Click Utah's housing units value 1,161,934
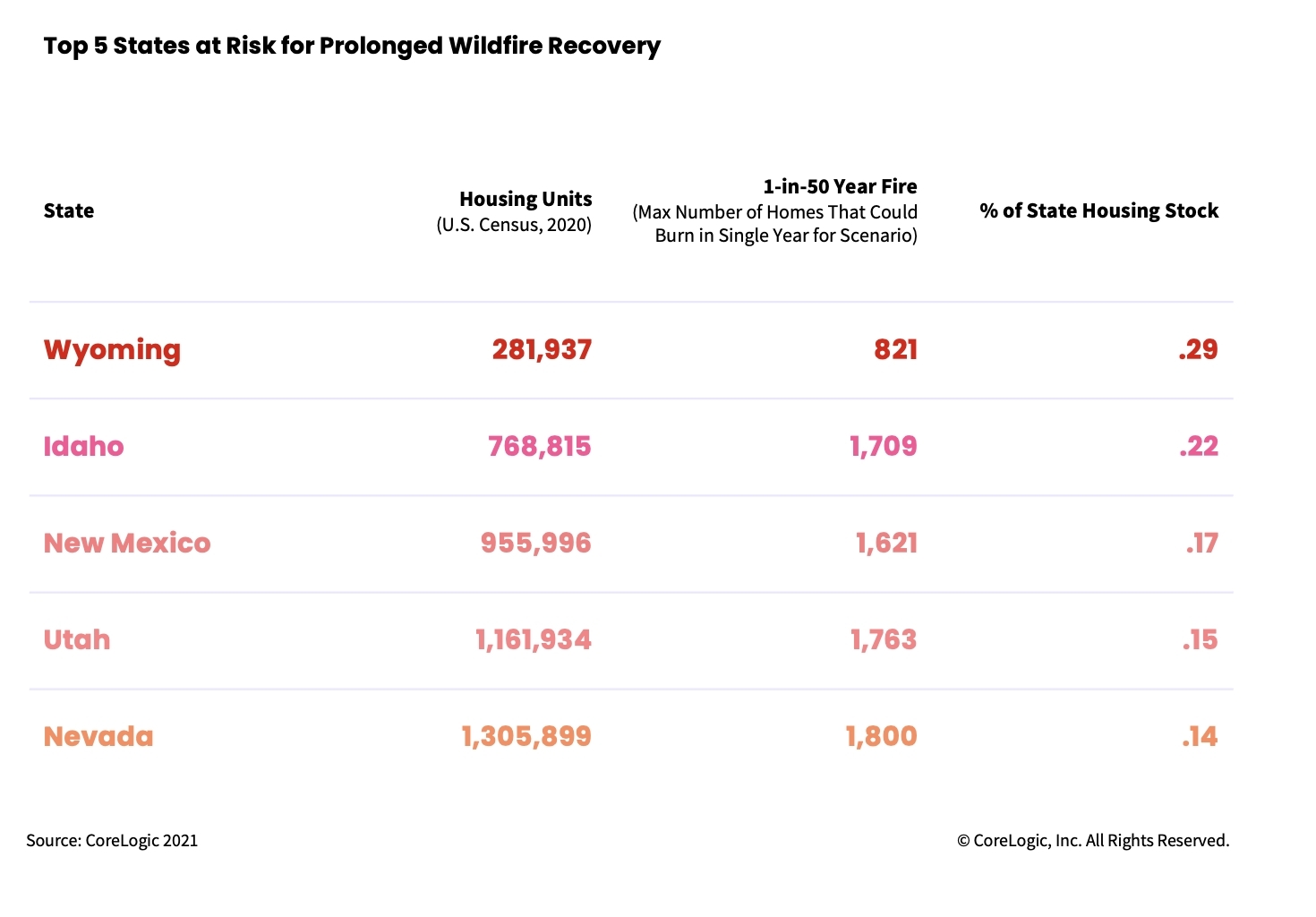This screenshot has height=917, width=1316. click(x=533, y=639)
